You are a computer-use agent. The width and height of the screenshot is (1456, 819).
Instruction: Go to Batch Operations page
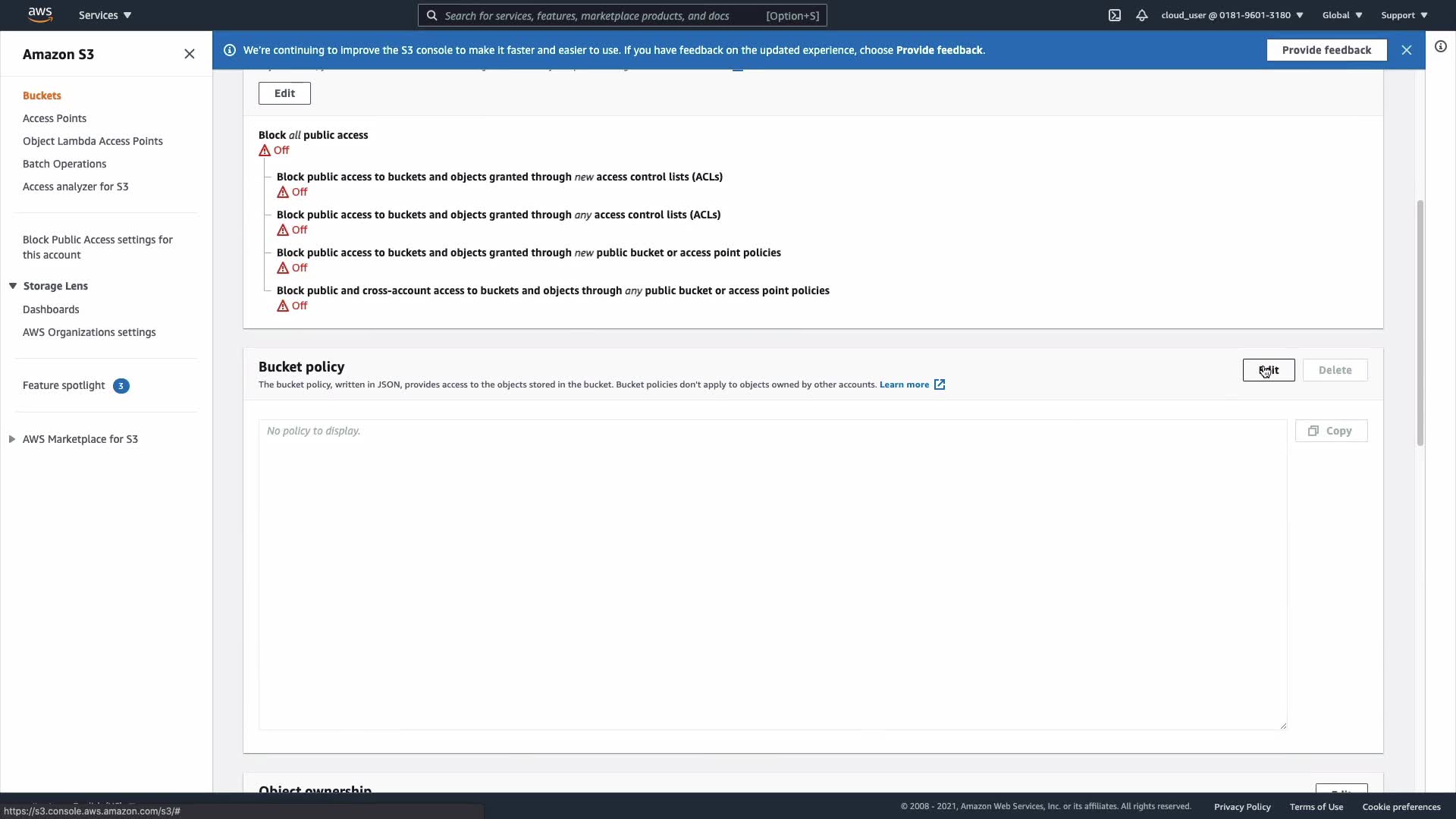64,164
